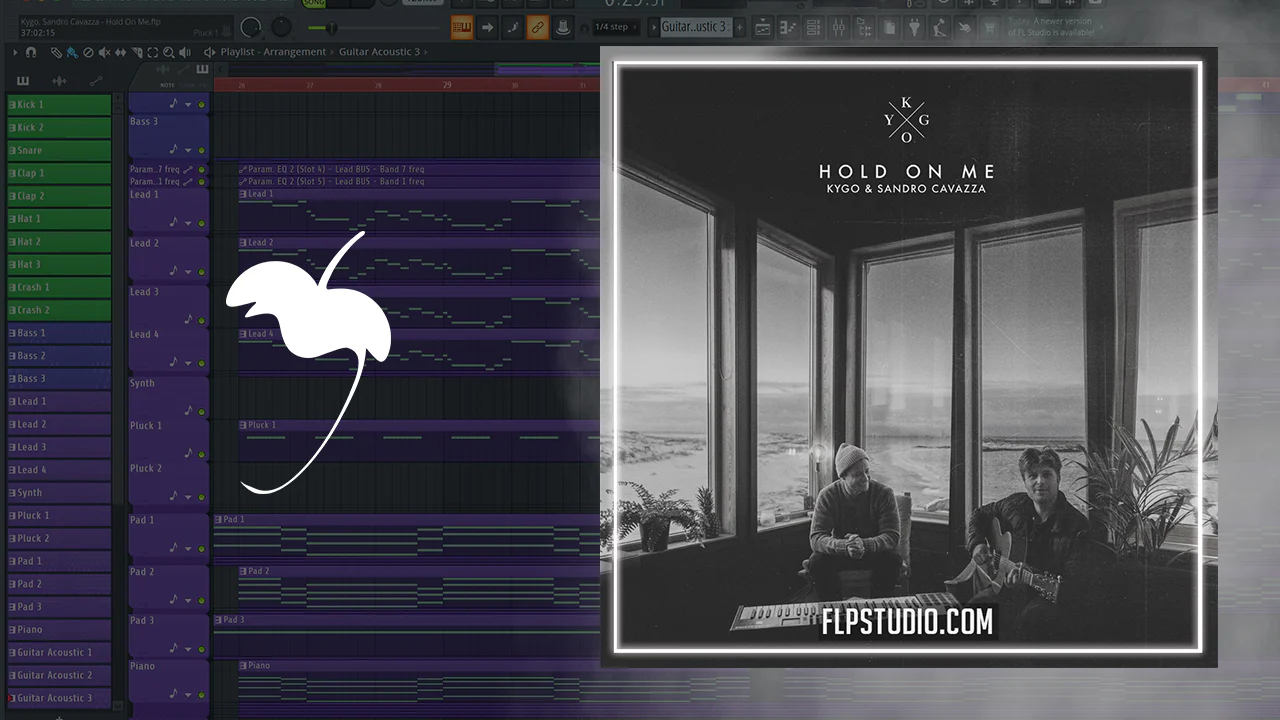Screen dimensions: 1280x720
Task: Click the second round knob in top toolbar
Action: point(282,27)
